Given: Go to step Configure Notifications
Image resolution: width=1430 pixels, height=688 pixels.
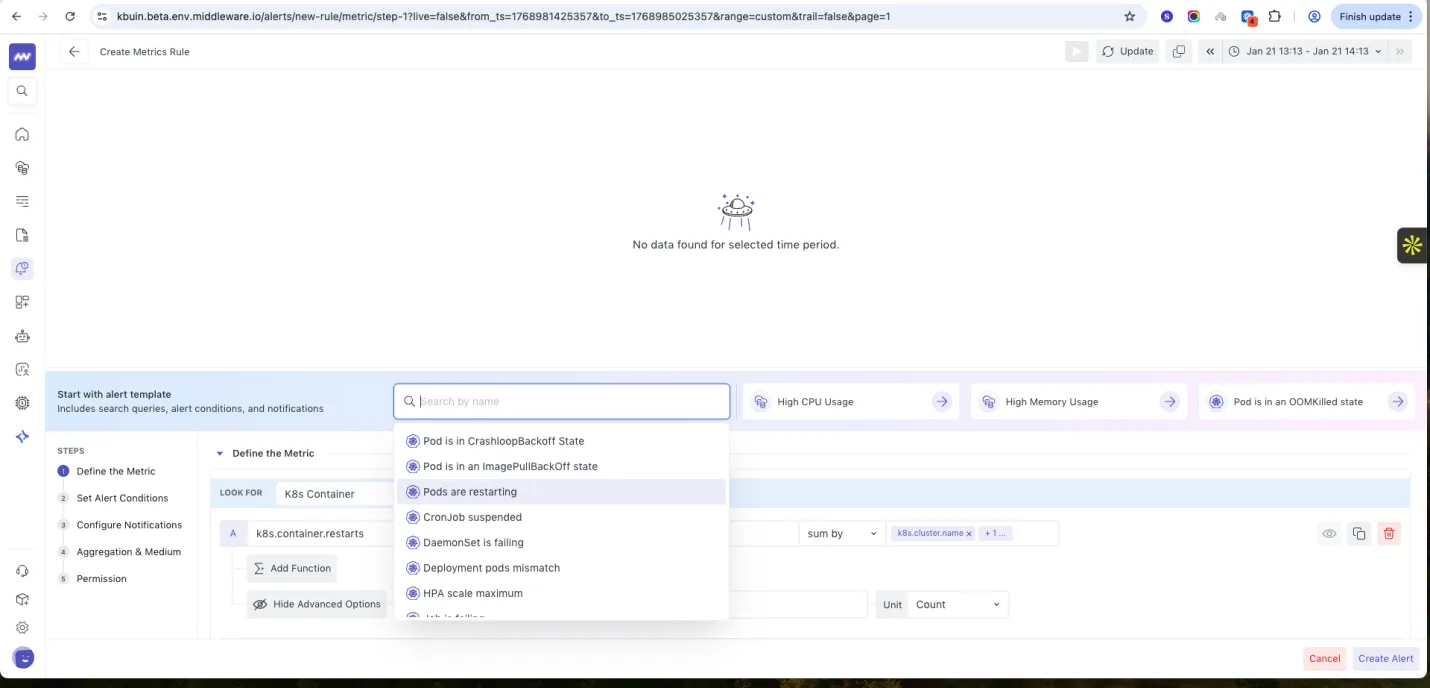Looking at the screenshot, I should (129, 525).
